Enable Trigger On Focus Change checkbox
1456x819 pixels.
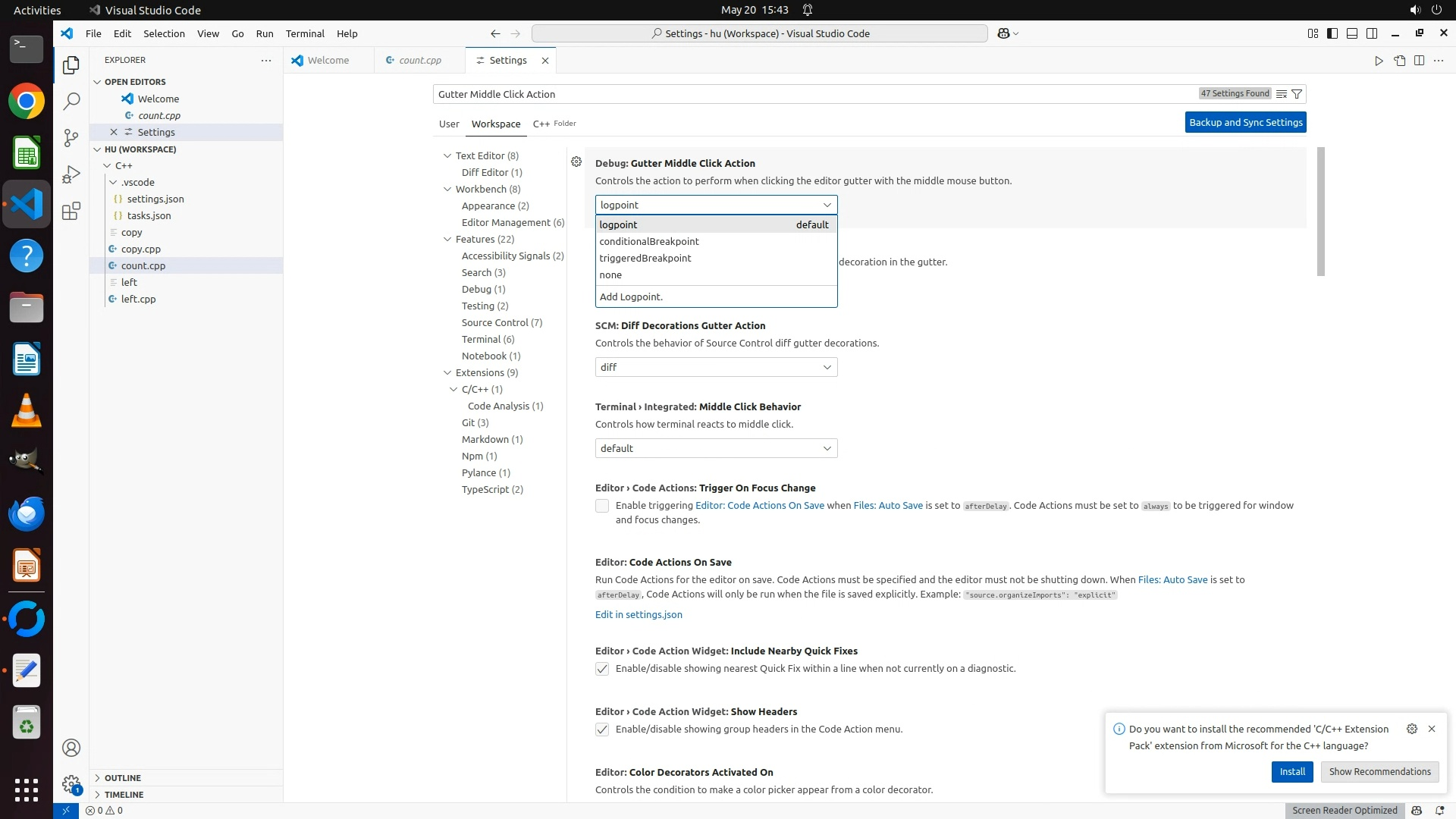click(602, 506)
